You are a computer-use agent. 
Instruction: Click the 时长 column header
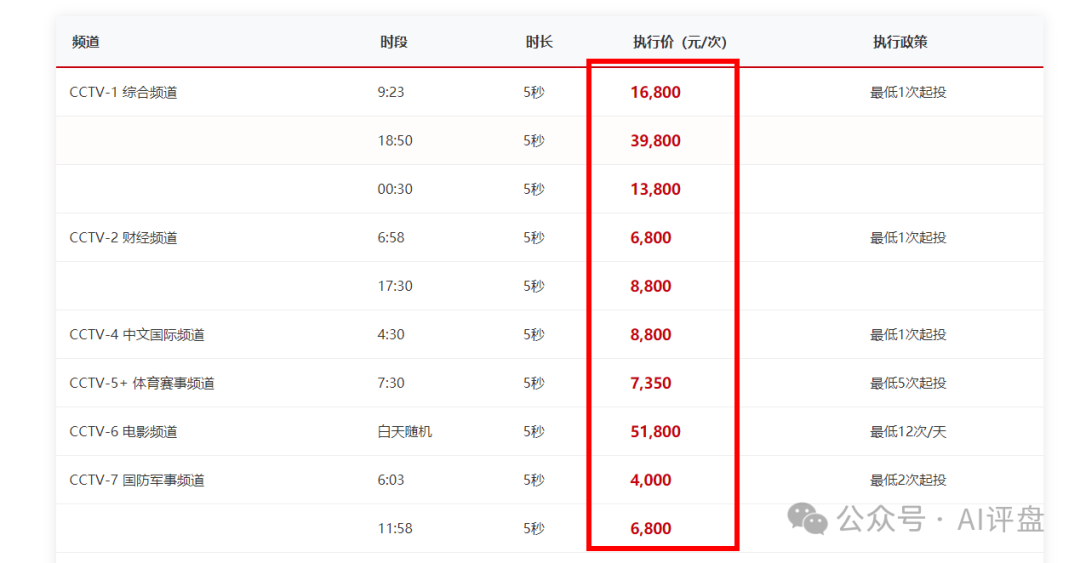tap(539, 42)
